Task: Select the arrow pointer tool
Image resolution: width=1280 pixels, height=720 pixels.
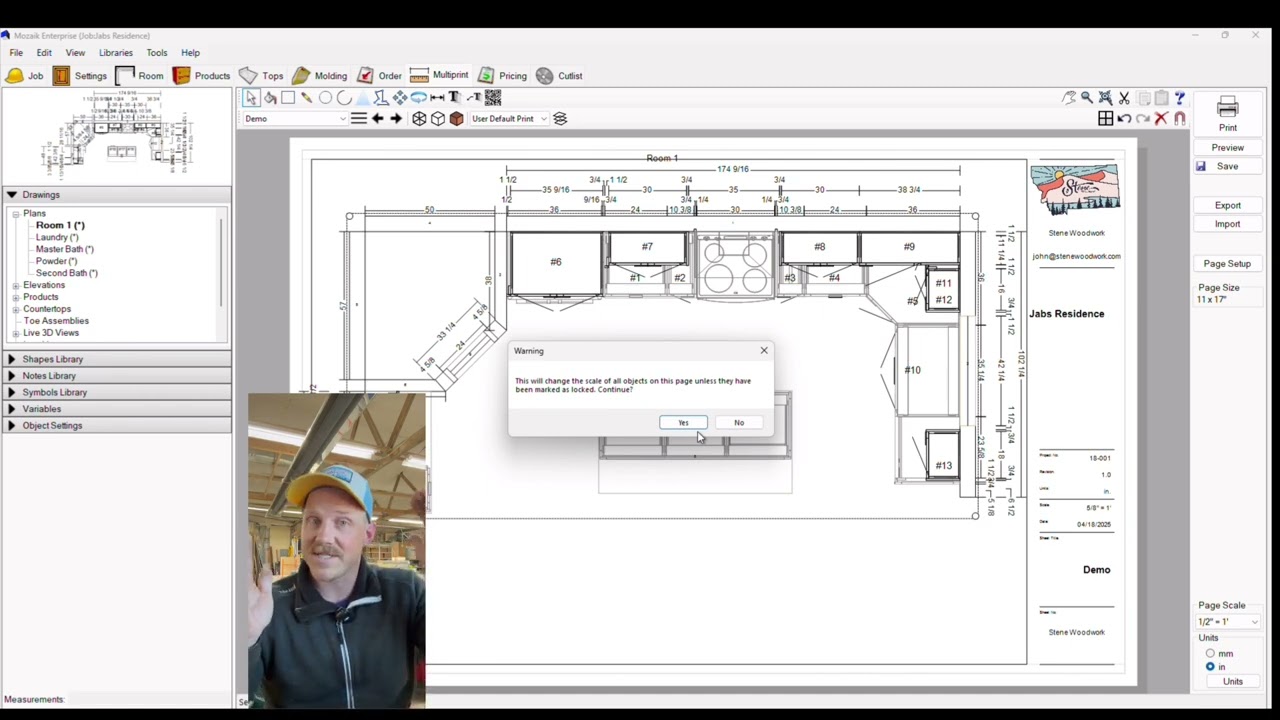Action: [x=251, y=98]
